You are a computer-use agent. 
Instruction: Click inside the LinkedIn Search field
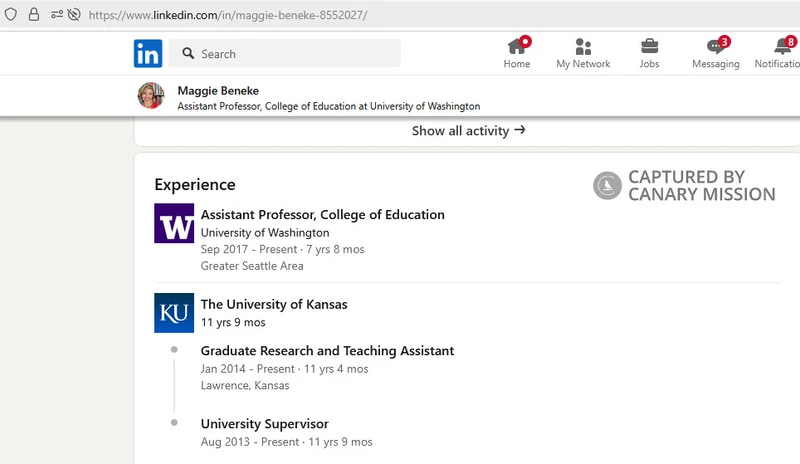point(285,54)
